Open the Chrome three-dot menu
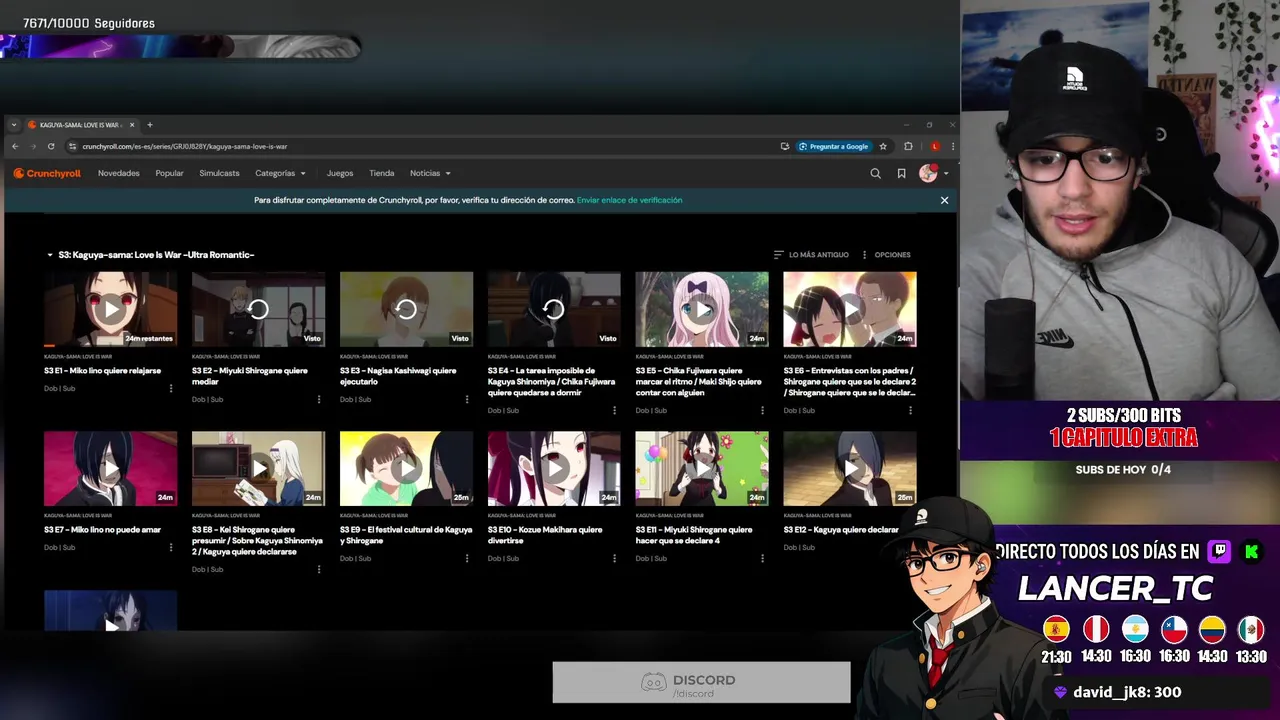The image size is (1280, 720). pos(951,146)
